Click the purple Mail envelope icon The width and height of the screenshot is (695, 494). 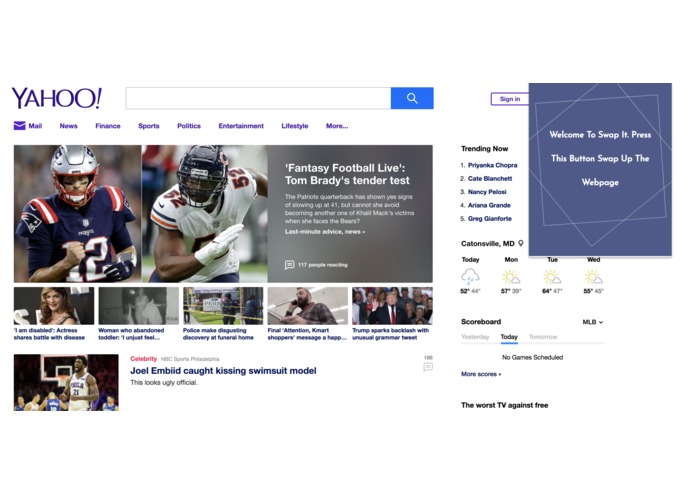click(20, 126)
